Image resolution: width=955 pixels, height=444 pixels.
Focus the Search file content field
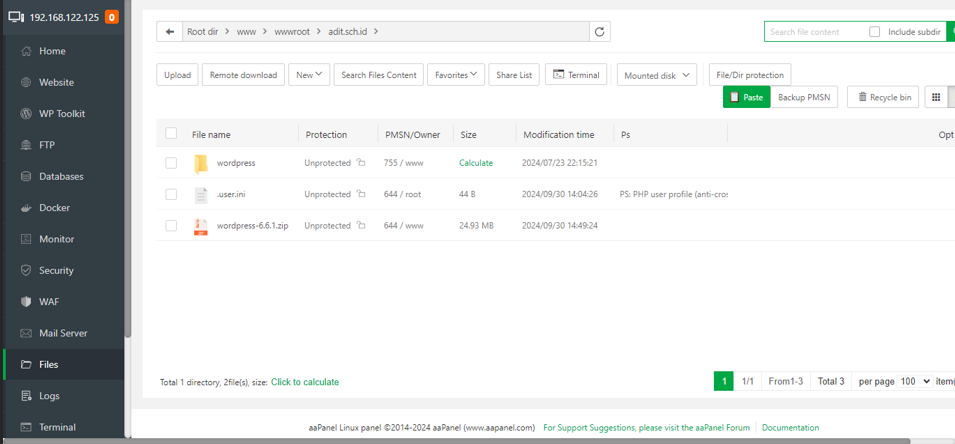point(815,32)
